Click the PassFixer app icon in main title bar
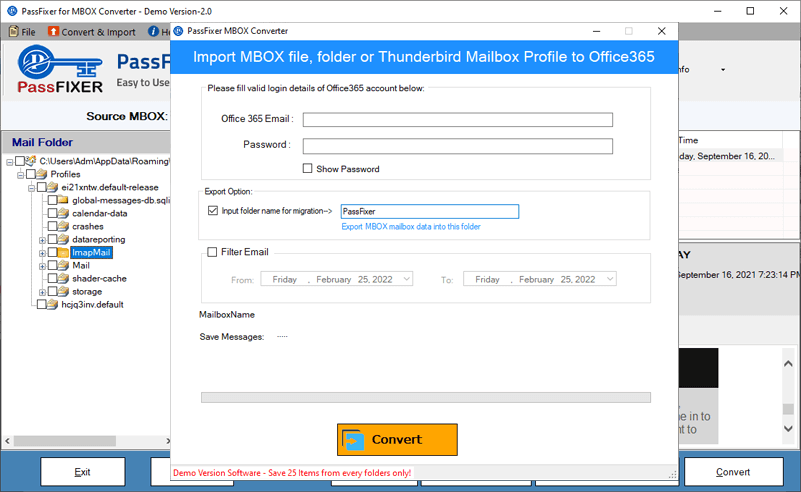This screenshot has width=801, height=492. [12, 11]
